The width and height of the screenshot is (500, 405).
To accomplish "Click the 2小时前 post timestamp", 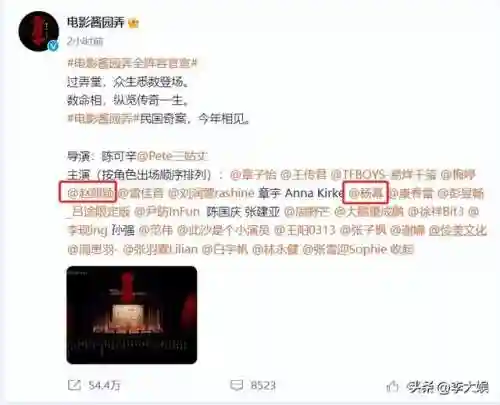I will click(x=85, y=41).
